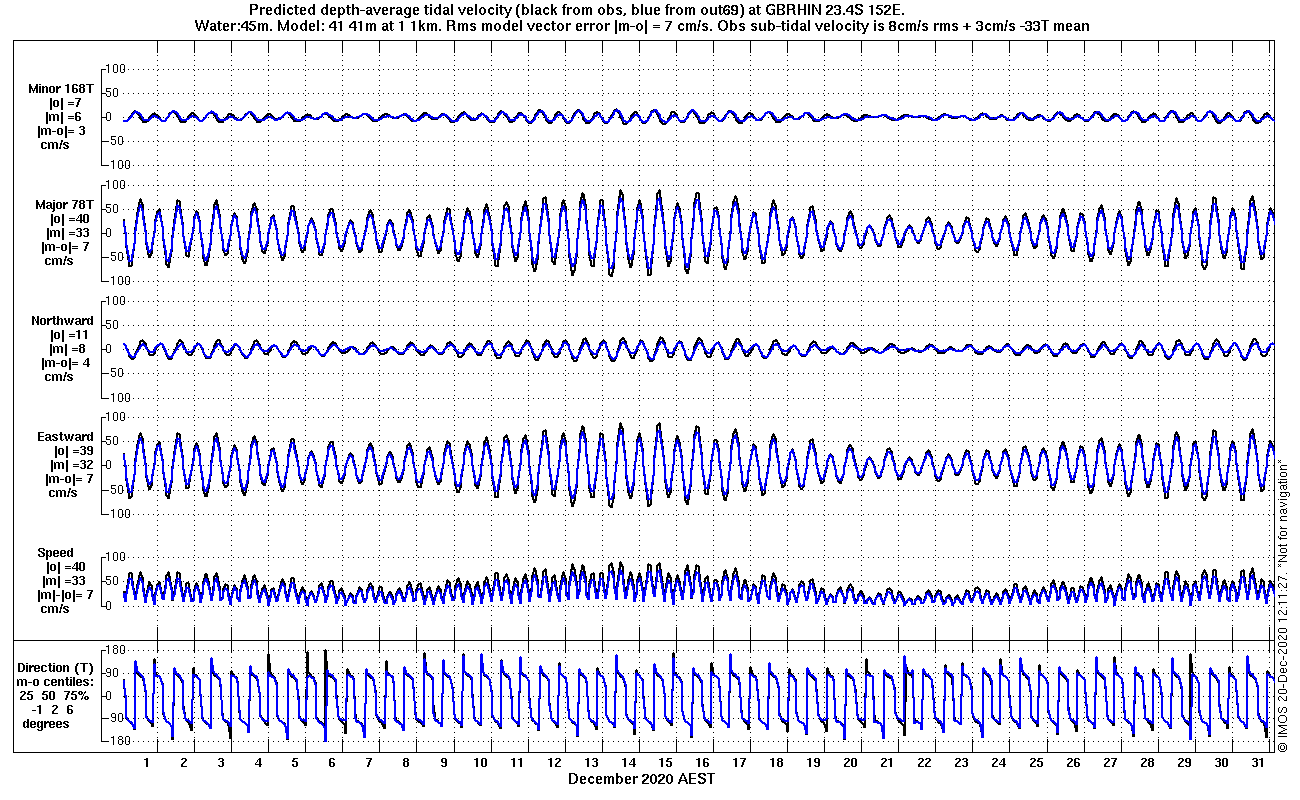Select the "Minor 168T" panel label
Screen dimensions: 1300x800
(61, 89)
